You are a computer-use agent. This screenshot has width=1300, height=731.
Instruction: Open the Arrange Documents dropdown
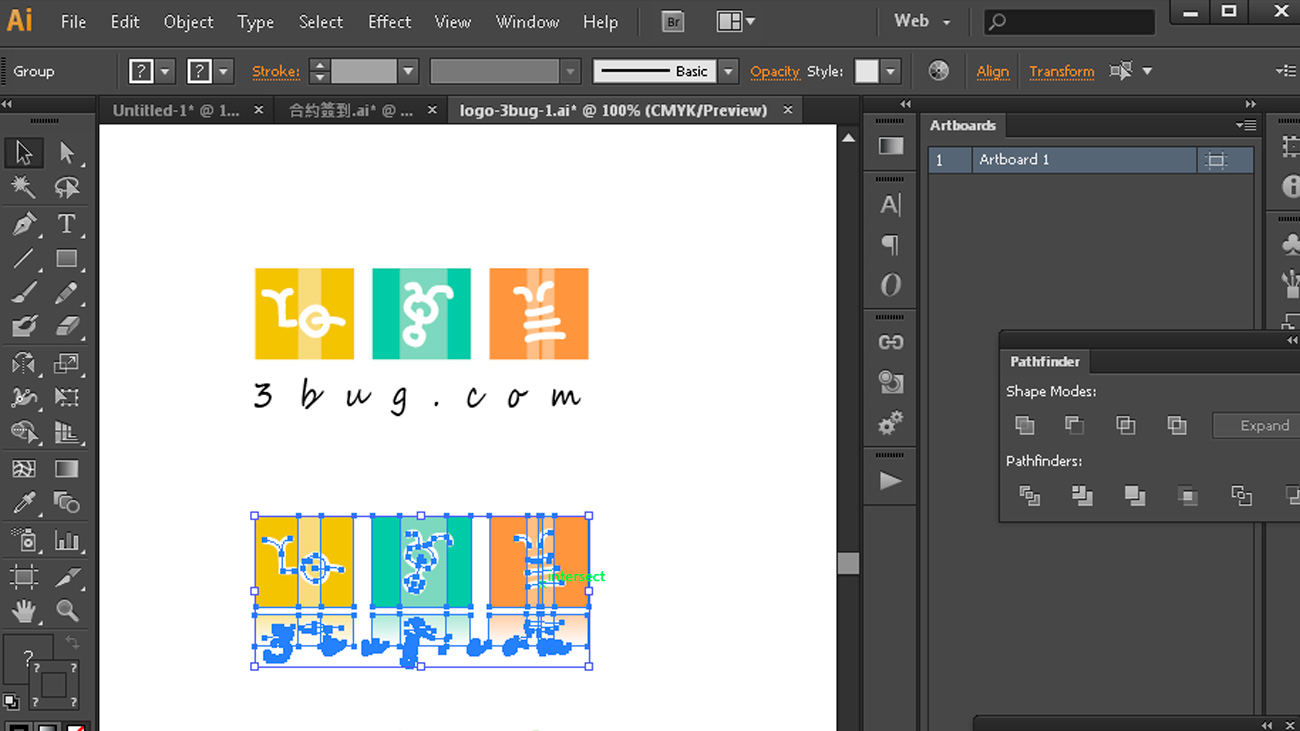click(736, 21)
